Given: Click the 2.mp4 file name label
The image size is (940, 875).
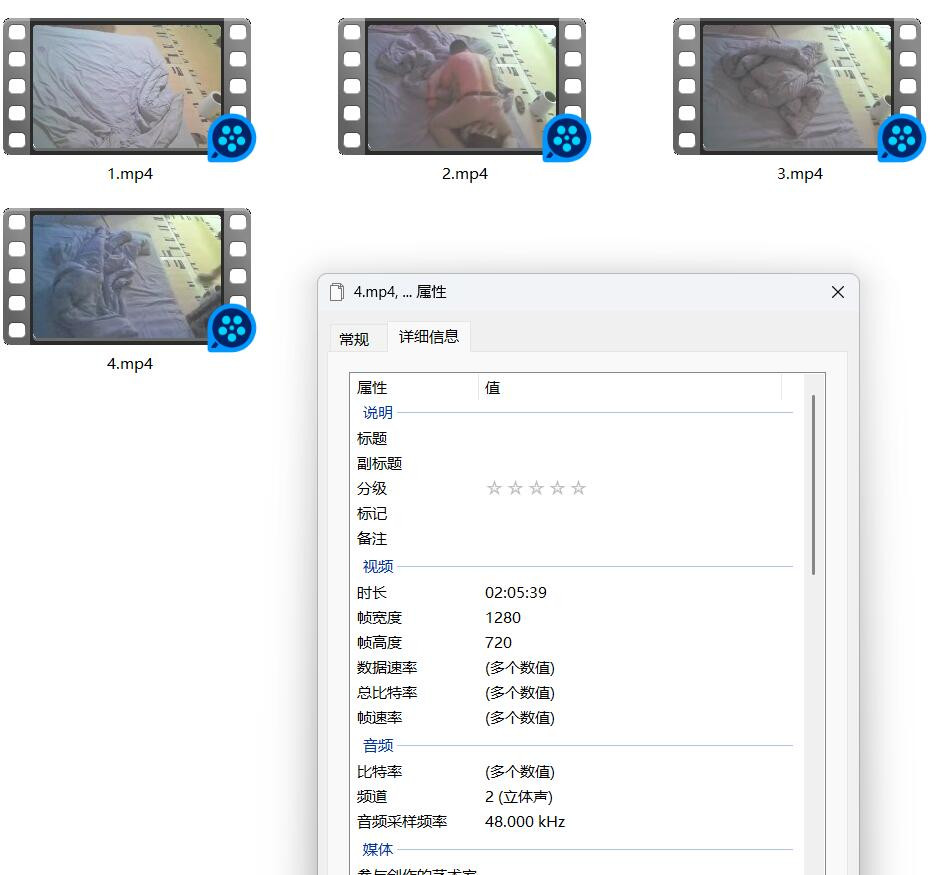Looking at the screenshot, I should pos(465,174).
